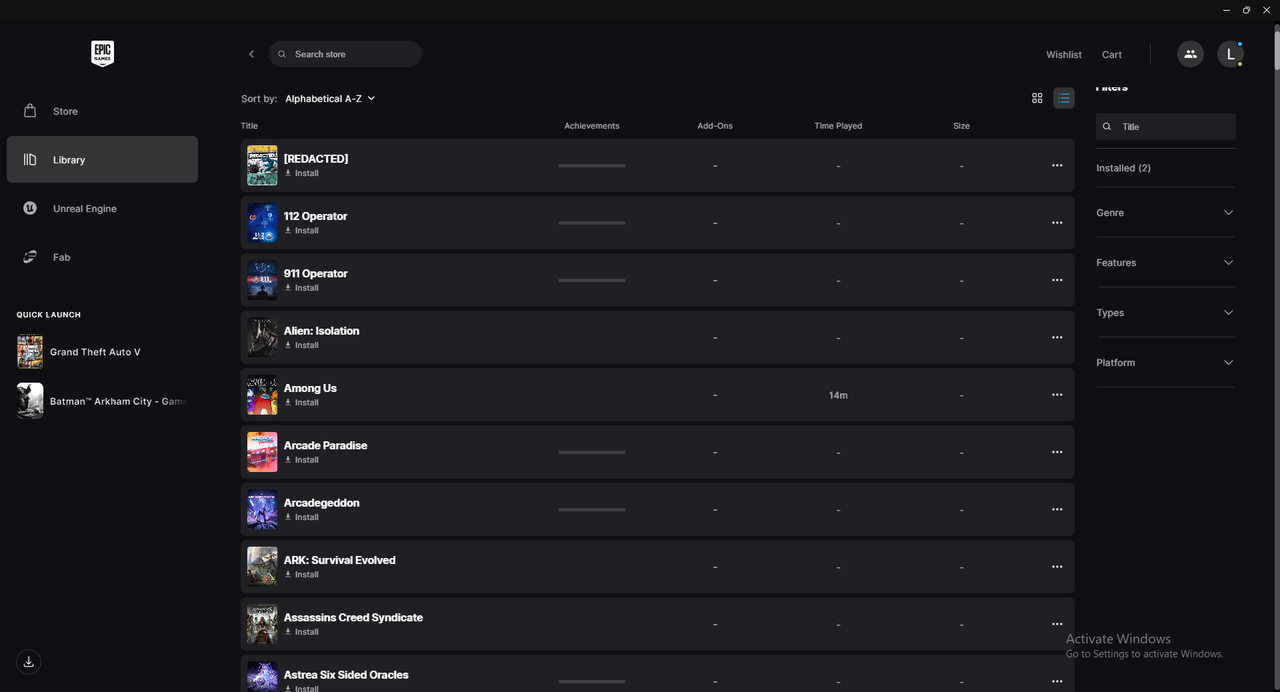Click achievements progress bar for [REDACTED]
Viewport: 1280px width, 692px height.
592,166
